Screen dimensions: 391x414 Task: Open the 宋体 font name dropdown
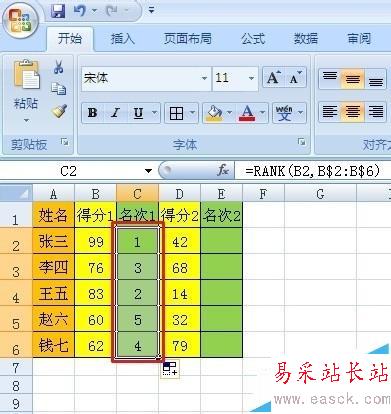[x=204, y=78]
